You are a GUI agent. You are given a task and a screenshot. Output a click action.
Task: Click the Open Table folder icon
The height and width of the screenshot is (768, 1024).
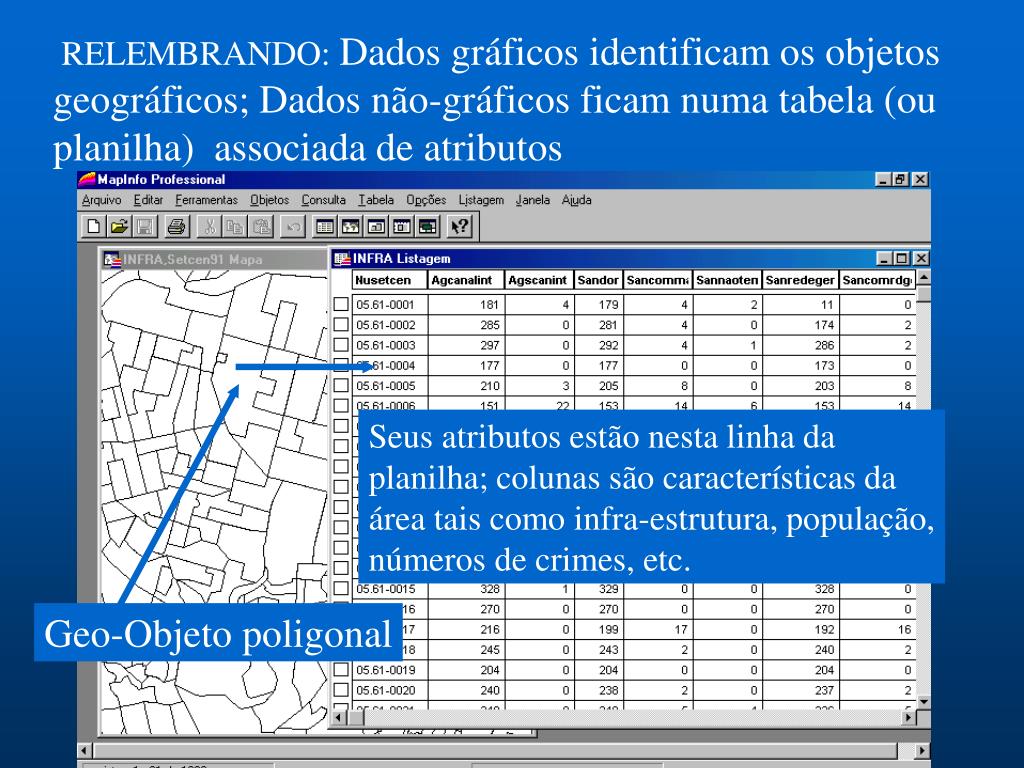coord(119,227)
